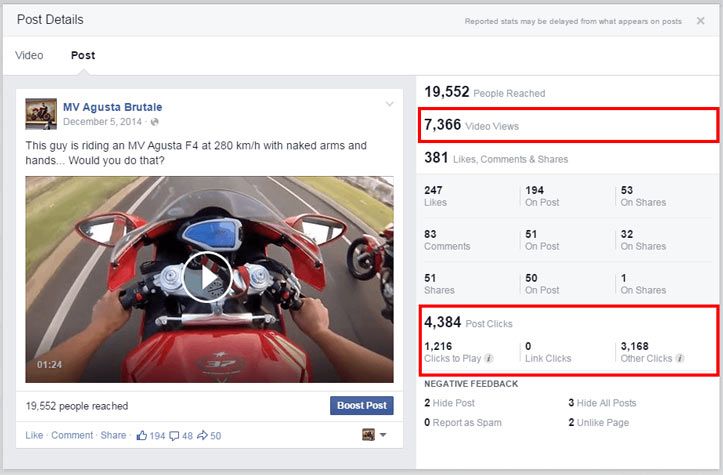Click the comment bubble icon showing 48
This screenshot has height=475, width=723.
coord(175,436)
